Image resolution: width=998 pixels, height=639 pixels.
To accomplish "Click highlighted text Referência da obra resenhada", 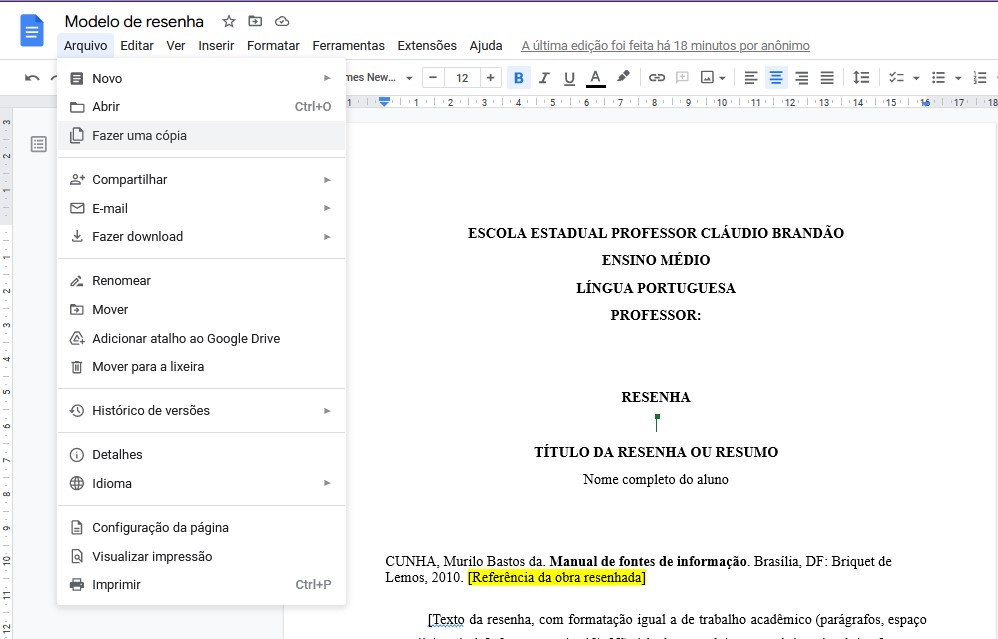I will (556, 577).
